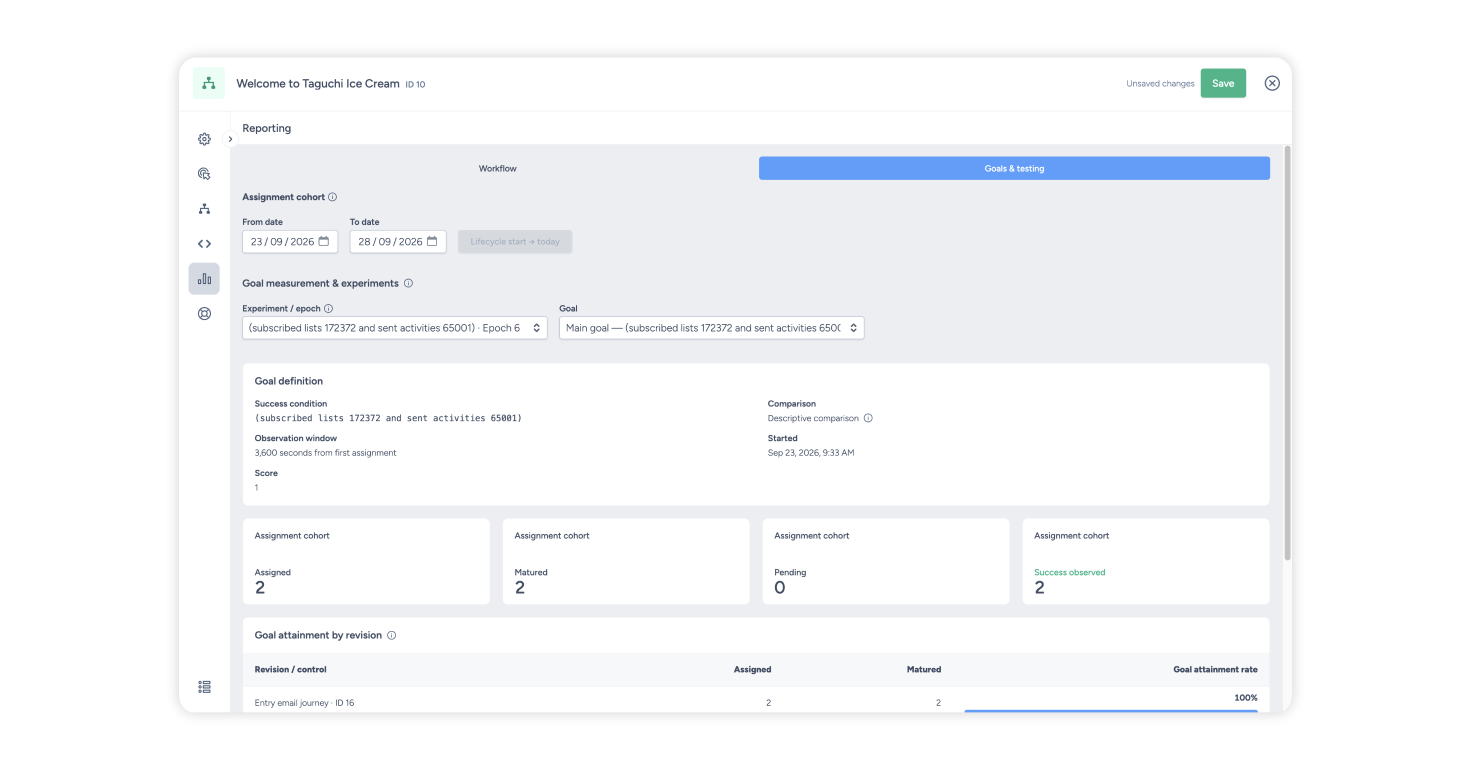Click the Pending cohort card

coord(886,561)
